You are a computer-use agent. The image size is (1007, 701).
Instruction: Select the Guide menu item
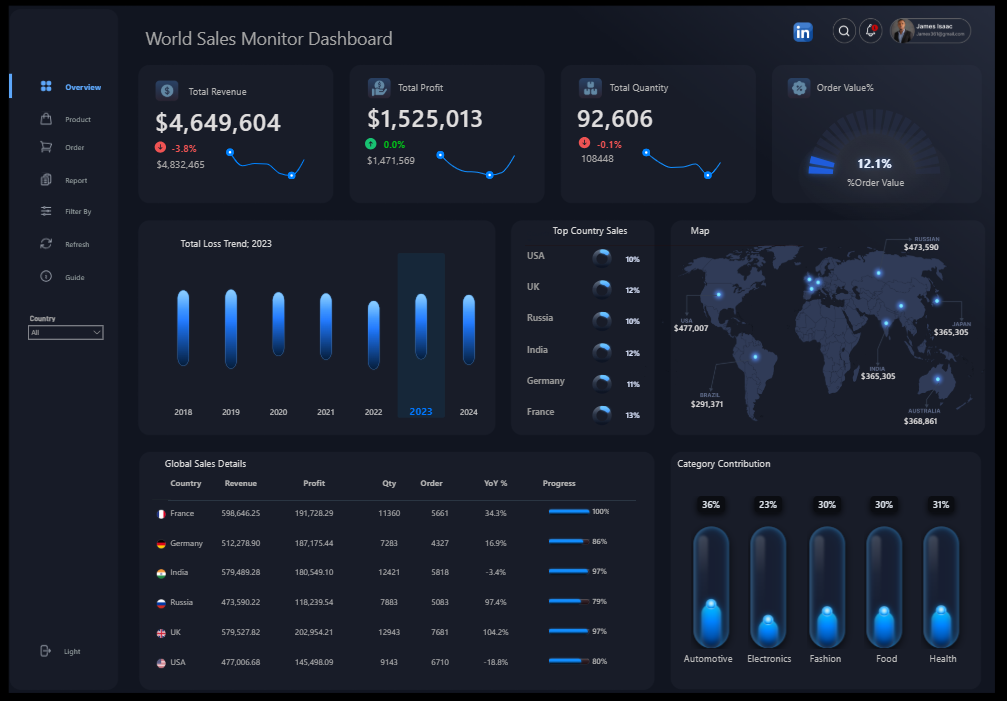click(x=74, y=277)
